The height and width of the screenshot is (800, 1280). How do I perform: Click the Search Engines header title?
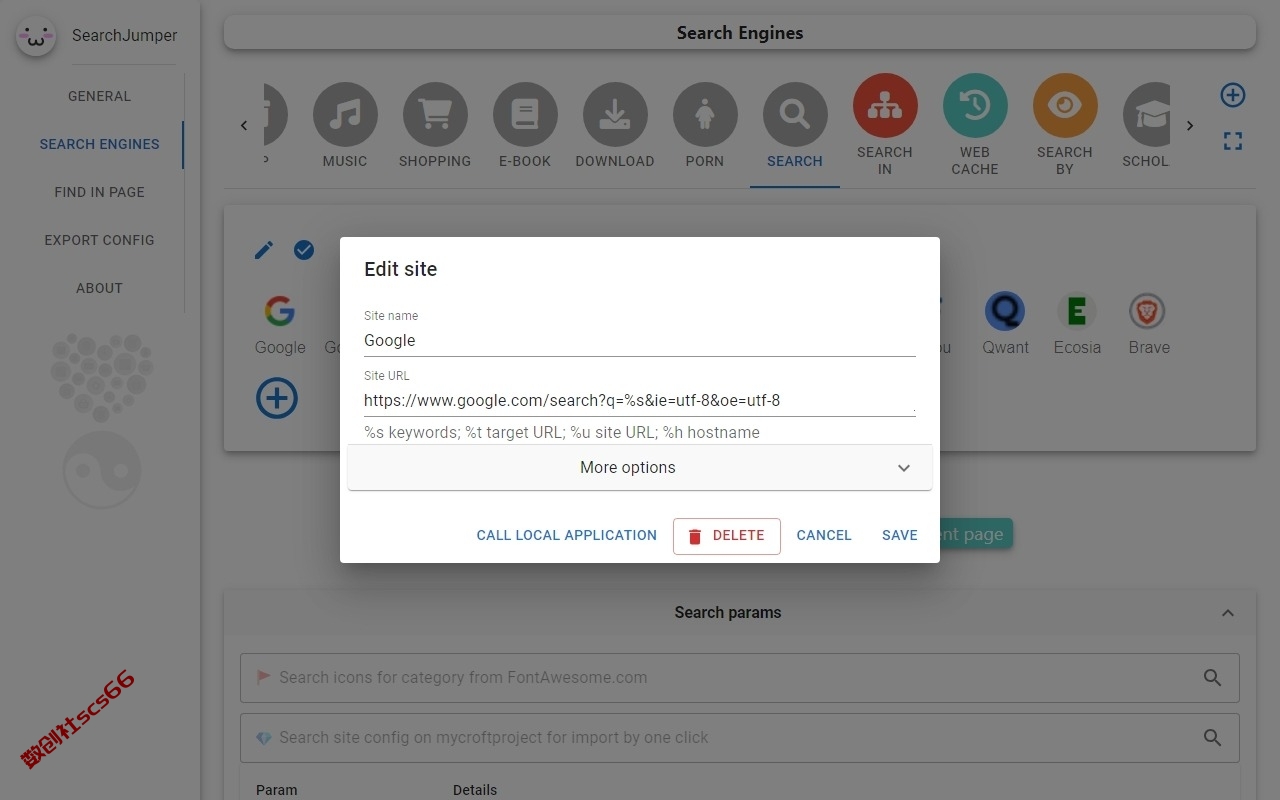[x=740, y=33]
